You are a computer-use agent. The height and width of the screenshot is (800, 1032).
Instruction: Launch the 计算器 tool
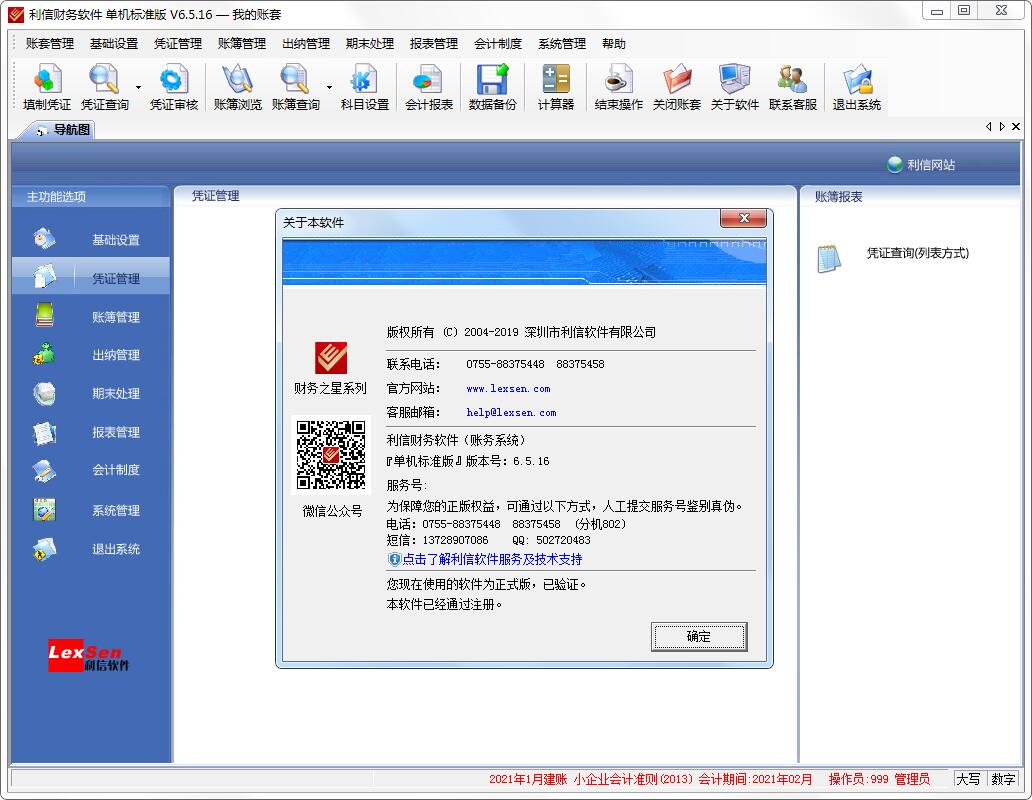(x=555, y=88)
